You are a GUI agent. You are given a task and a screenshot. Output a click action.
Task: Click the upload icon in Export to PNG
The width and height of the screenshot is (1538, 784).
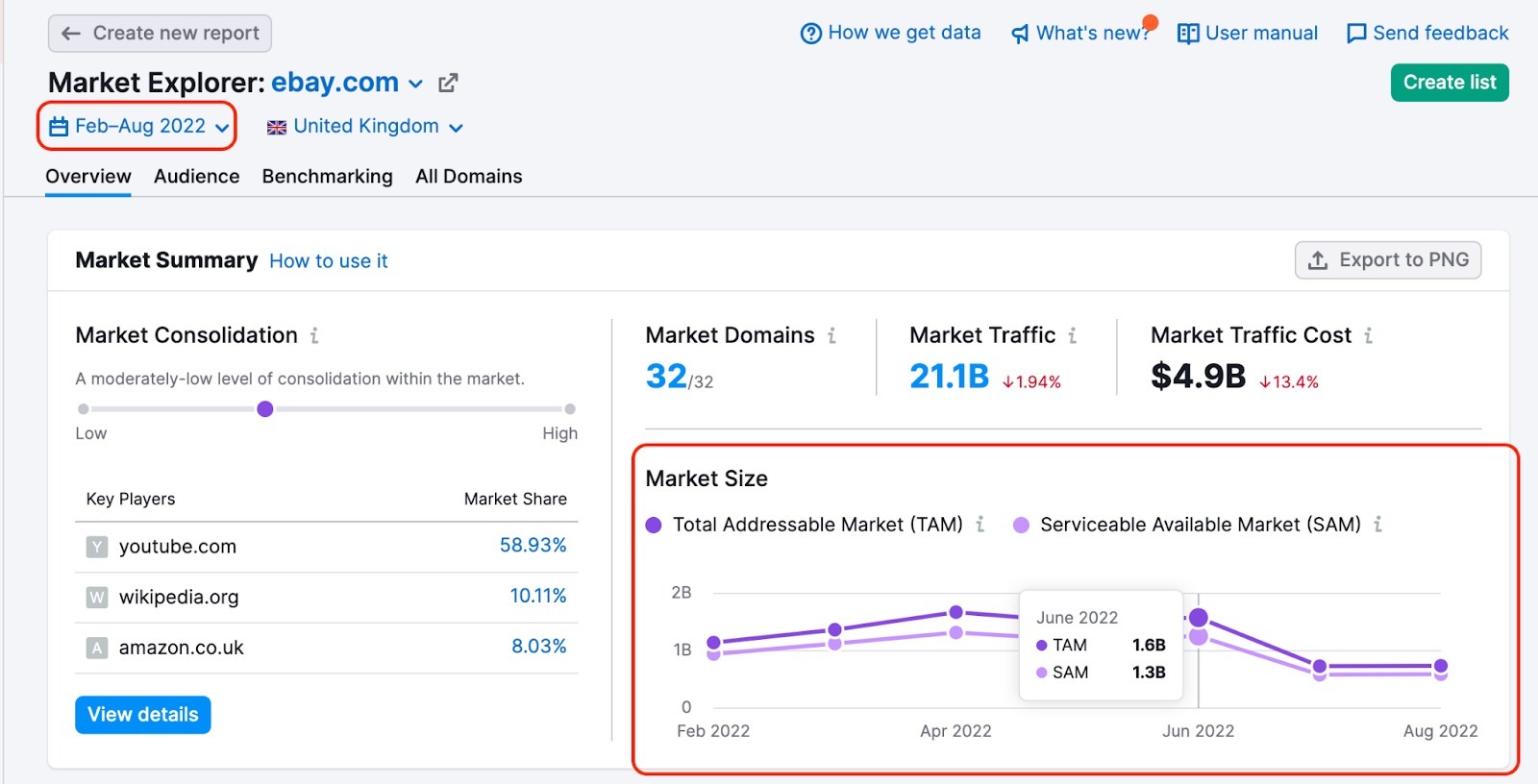1318,260
